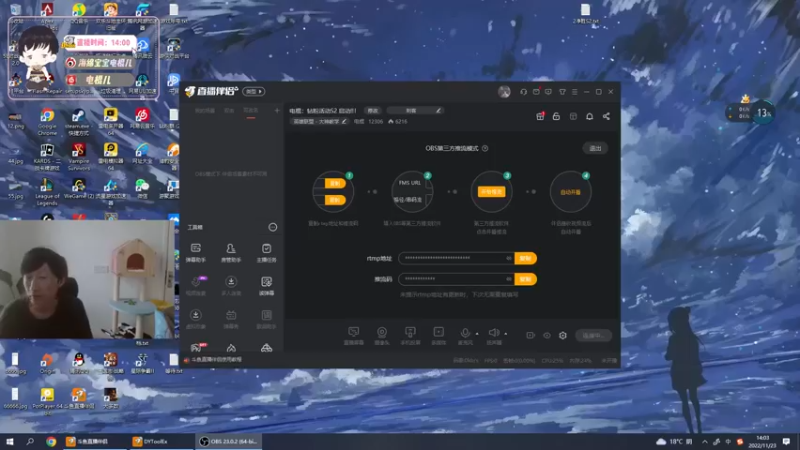Click the help icon beside OBS第三方推流模式
Screen dimensions: 800x450
[x=485, y=148]
